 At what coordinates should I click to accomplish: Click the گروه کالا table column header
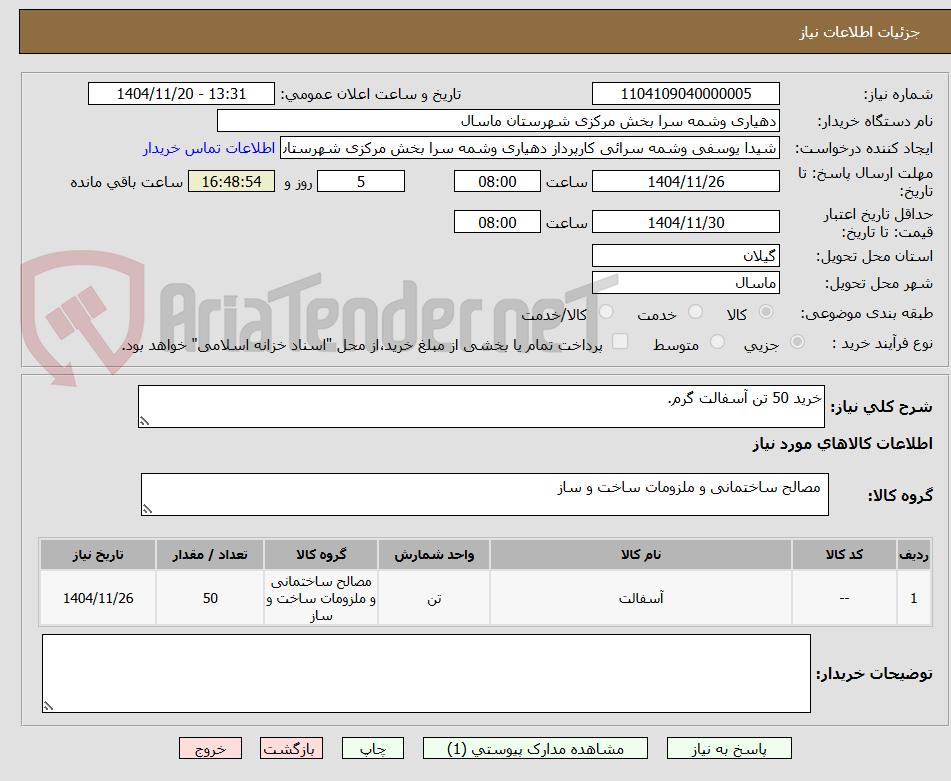(321, 554)
